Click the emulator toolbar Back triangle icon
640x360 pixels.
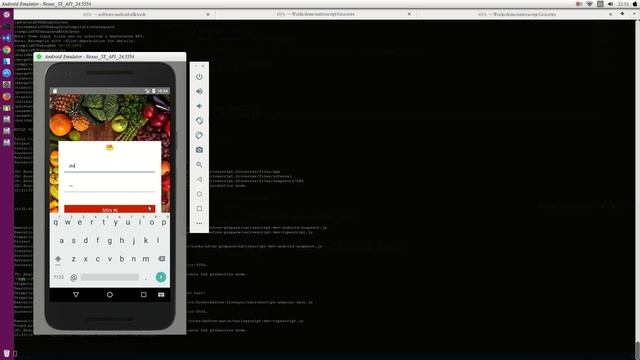[199, 179]
